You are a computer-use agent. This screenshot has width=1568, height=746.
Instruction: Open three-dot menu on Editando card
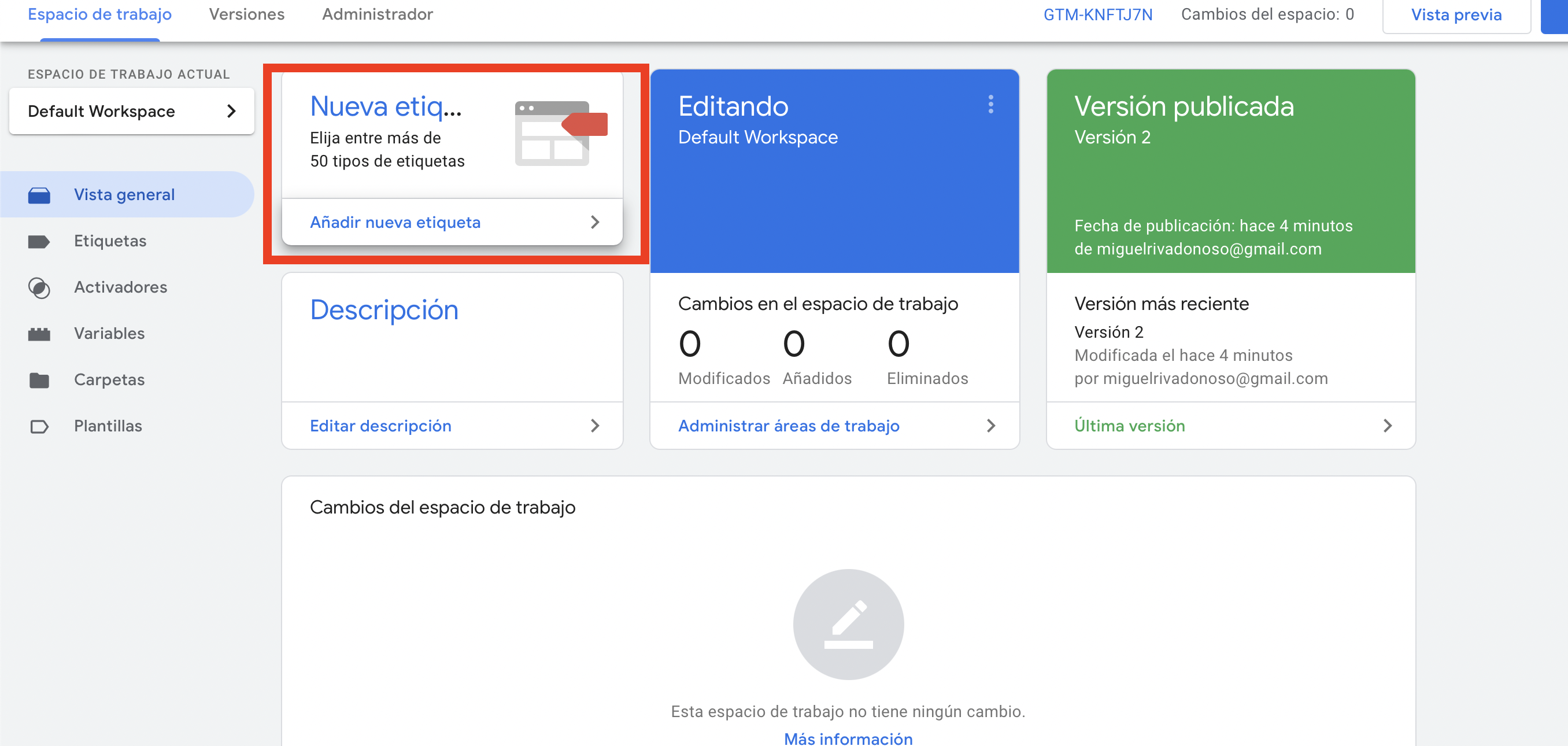point(990,104)
